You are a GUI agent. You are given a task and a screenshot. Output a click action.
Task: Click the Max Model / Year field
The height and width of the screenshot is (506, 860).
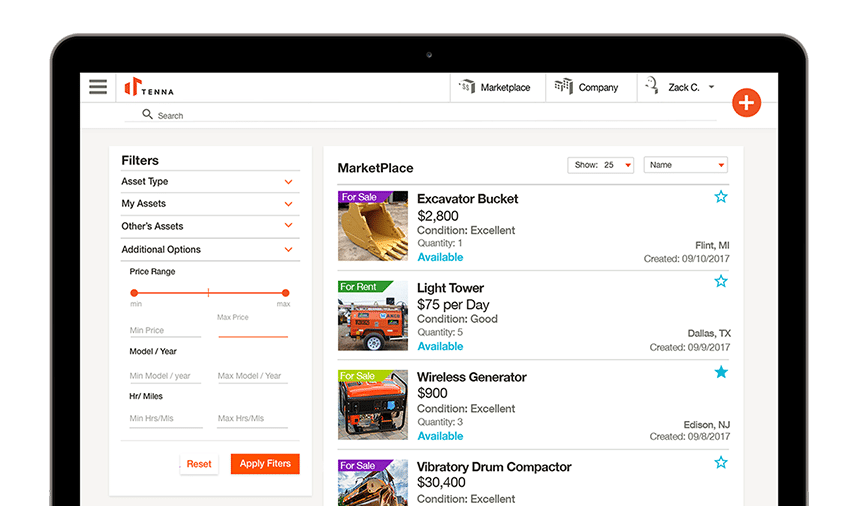tap(253, 376)
